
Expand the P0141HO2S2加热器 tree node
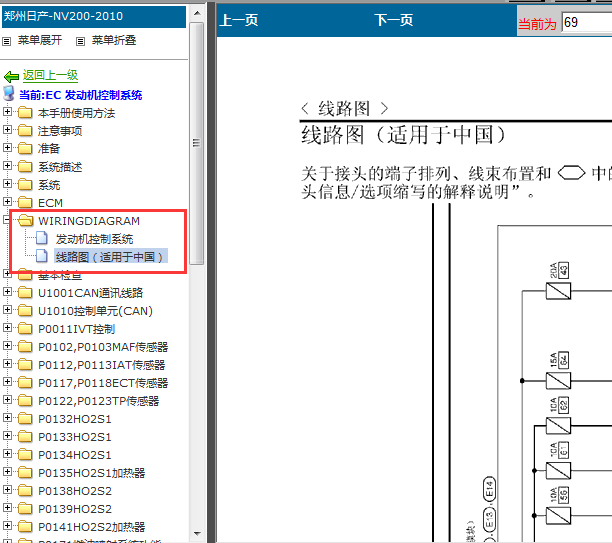click(x=7, y=525)
